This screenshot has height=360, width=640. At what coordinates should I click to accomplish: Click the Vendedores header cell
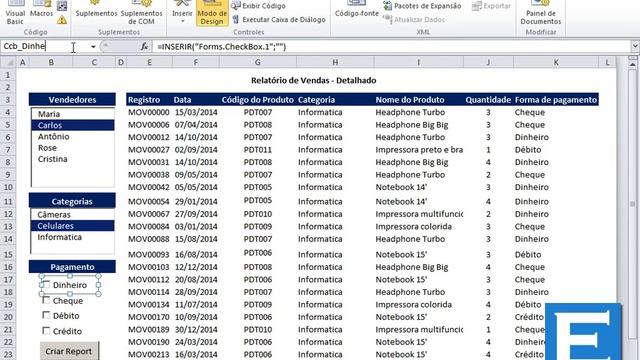[72, 100]
